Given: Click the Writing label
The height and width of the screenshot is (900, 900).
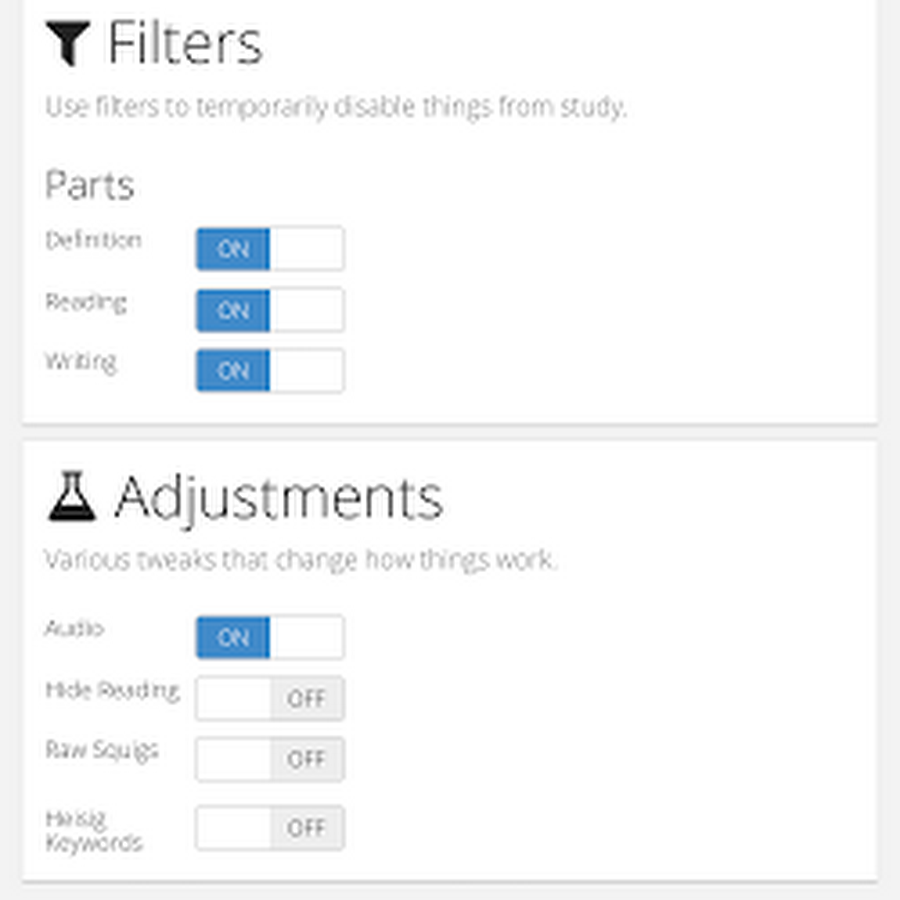Looking at the screenshot, I should (81, 361).
